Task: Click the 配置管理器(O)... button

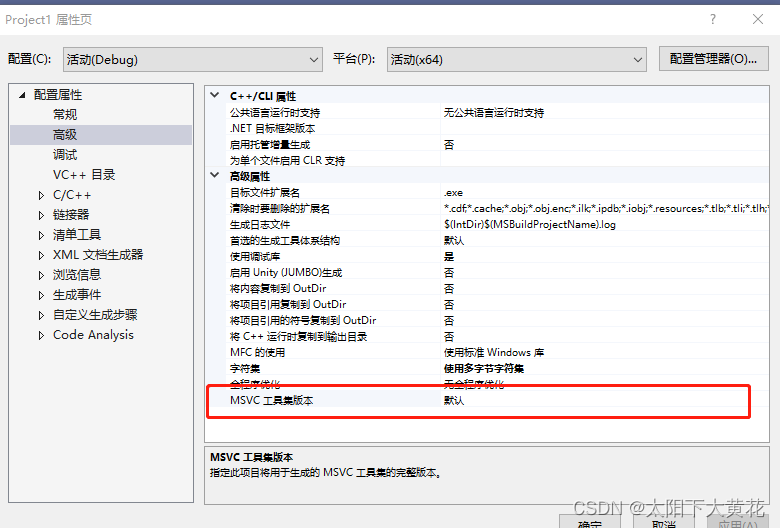Action: [x=713, y=59]
